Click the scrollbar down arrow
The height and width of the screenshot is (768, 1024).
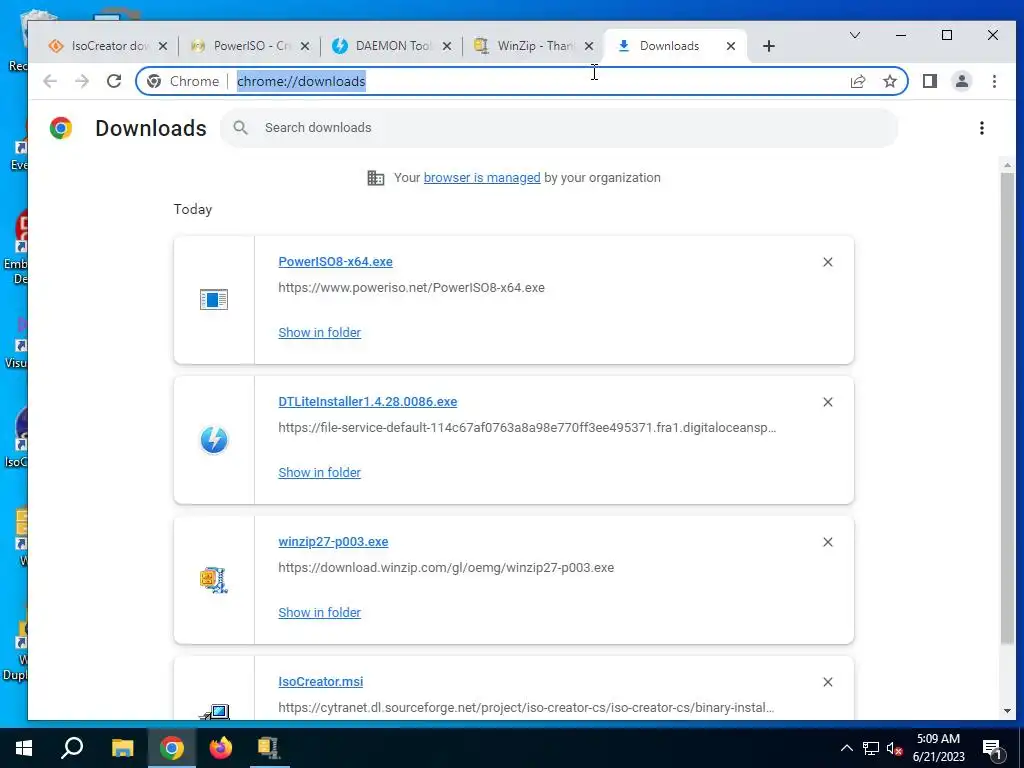point(1007,711)
